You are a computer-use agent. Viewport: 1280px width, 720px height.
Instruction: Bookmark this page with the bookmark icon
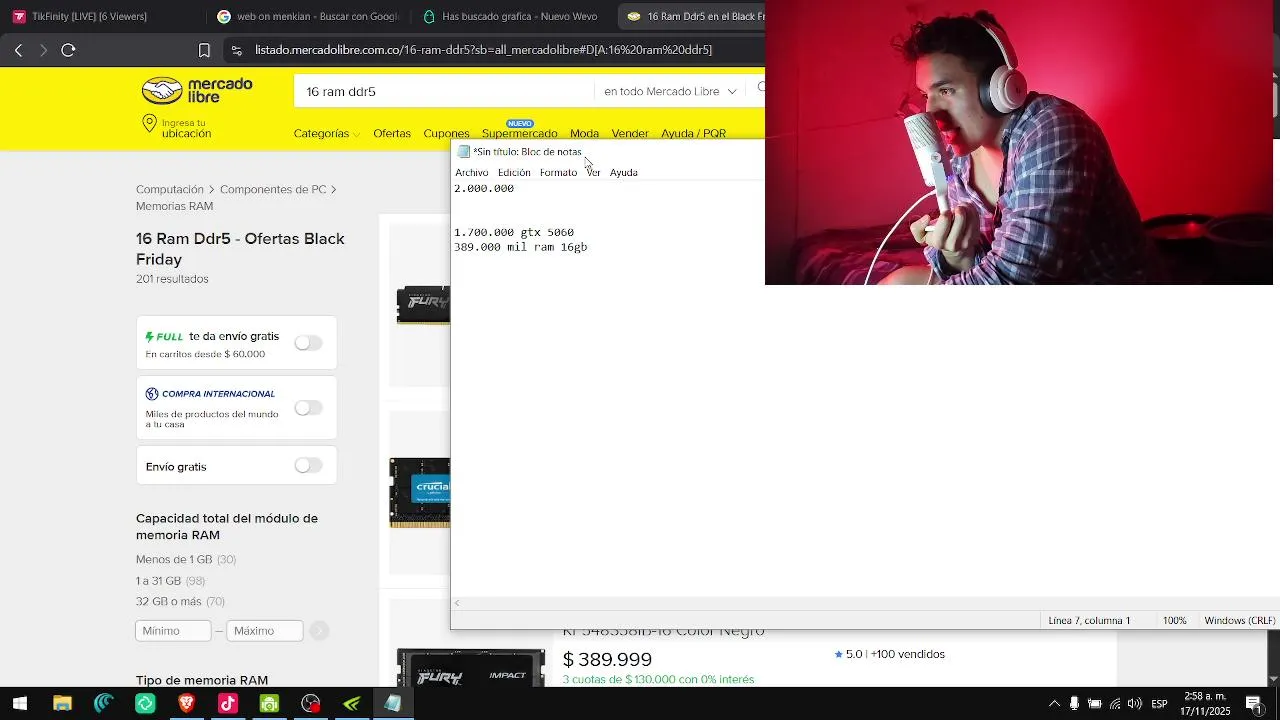coord(204,50)
